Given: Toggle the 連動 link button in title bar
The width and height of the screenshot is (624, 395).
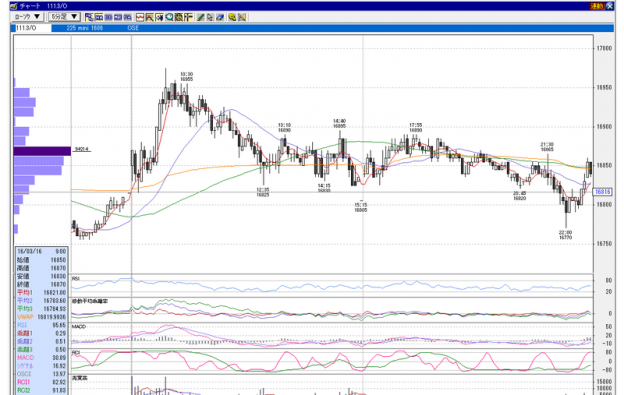Looking at the screenshot, I should 597,6.
